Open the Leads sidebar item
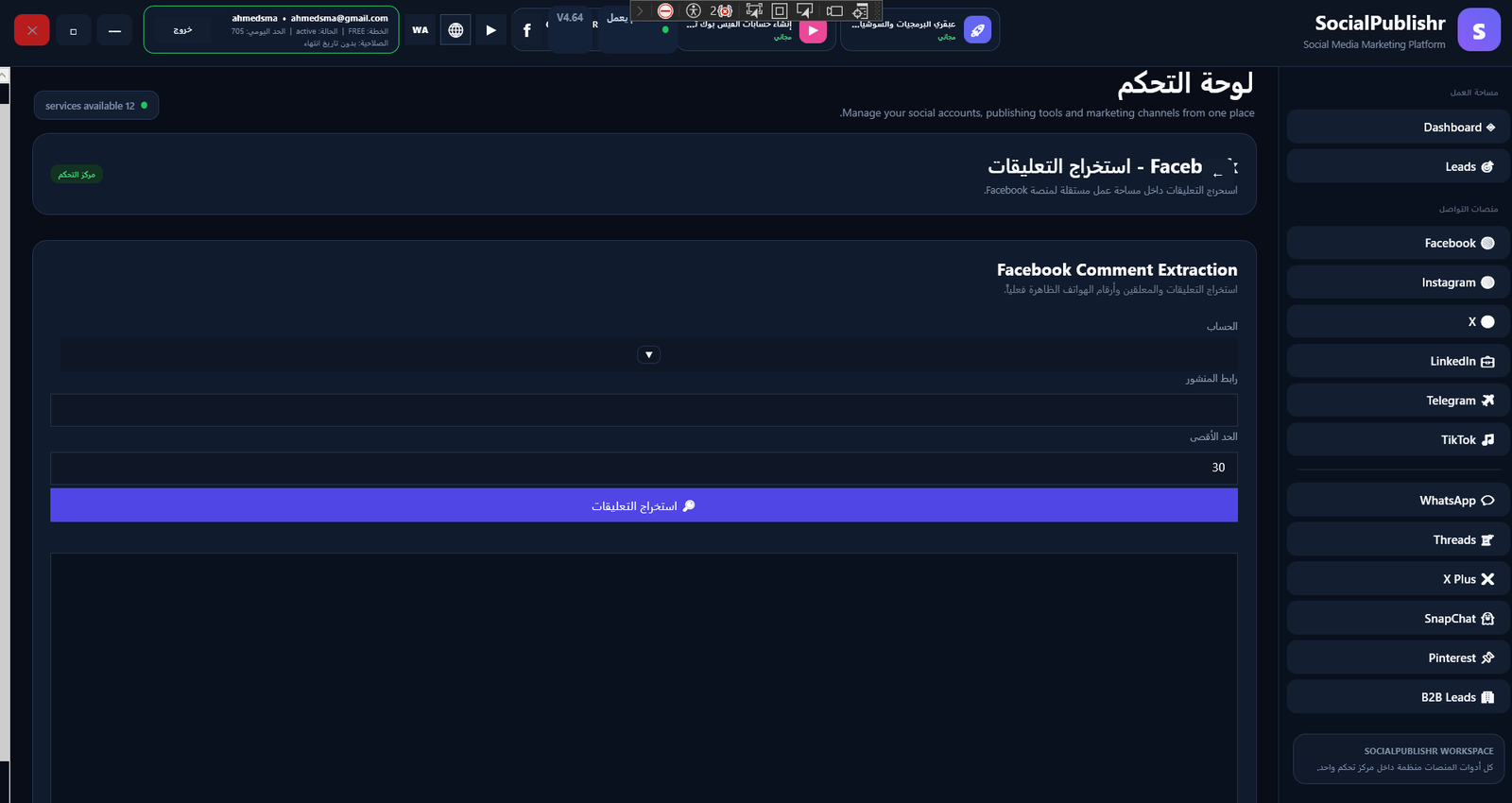The width and height of the screenshot is (1512, 803). click(1398, 166)
